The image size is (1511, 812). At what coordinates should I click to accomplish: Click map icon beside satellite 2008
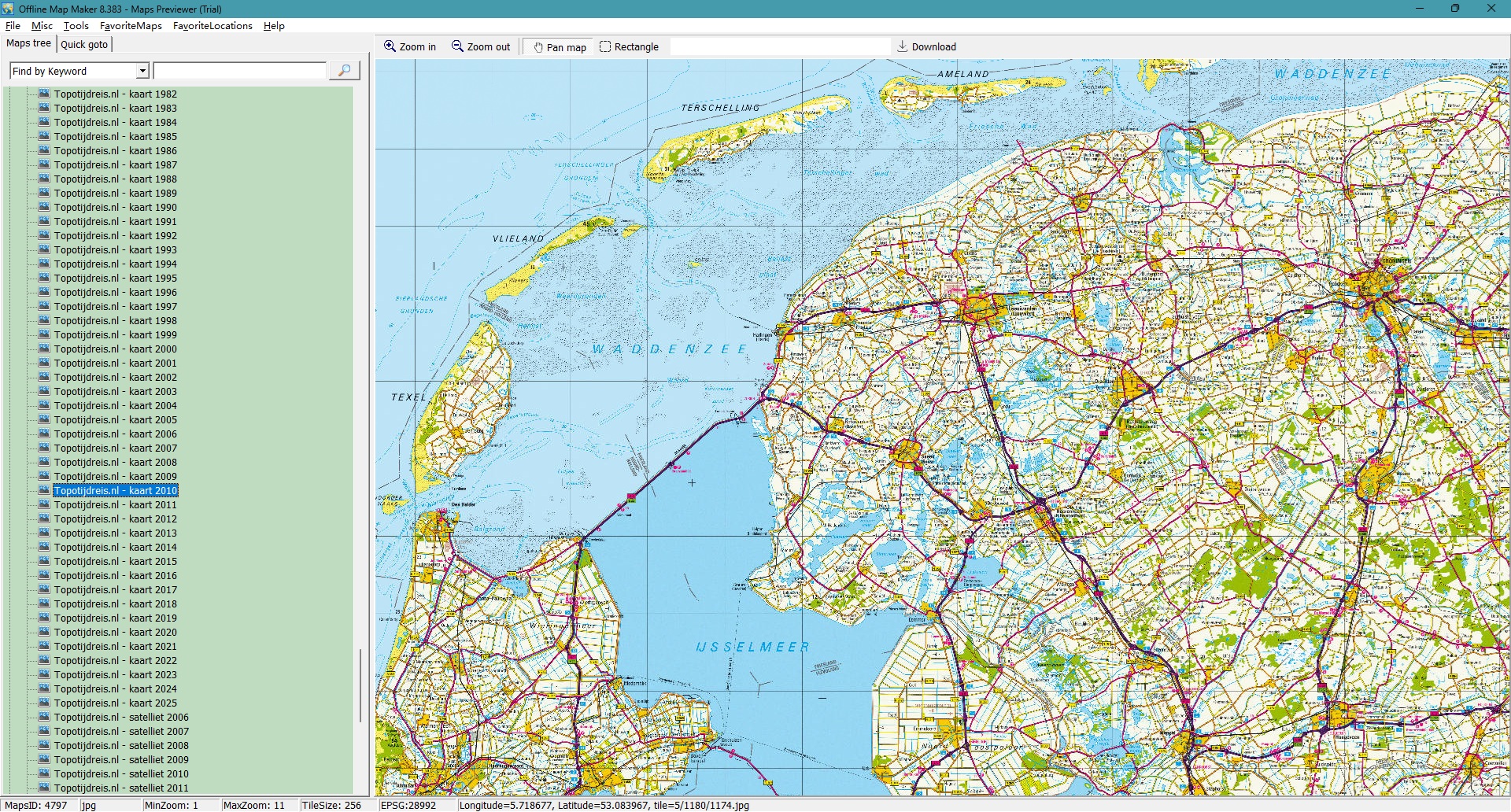[44, 745]
